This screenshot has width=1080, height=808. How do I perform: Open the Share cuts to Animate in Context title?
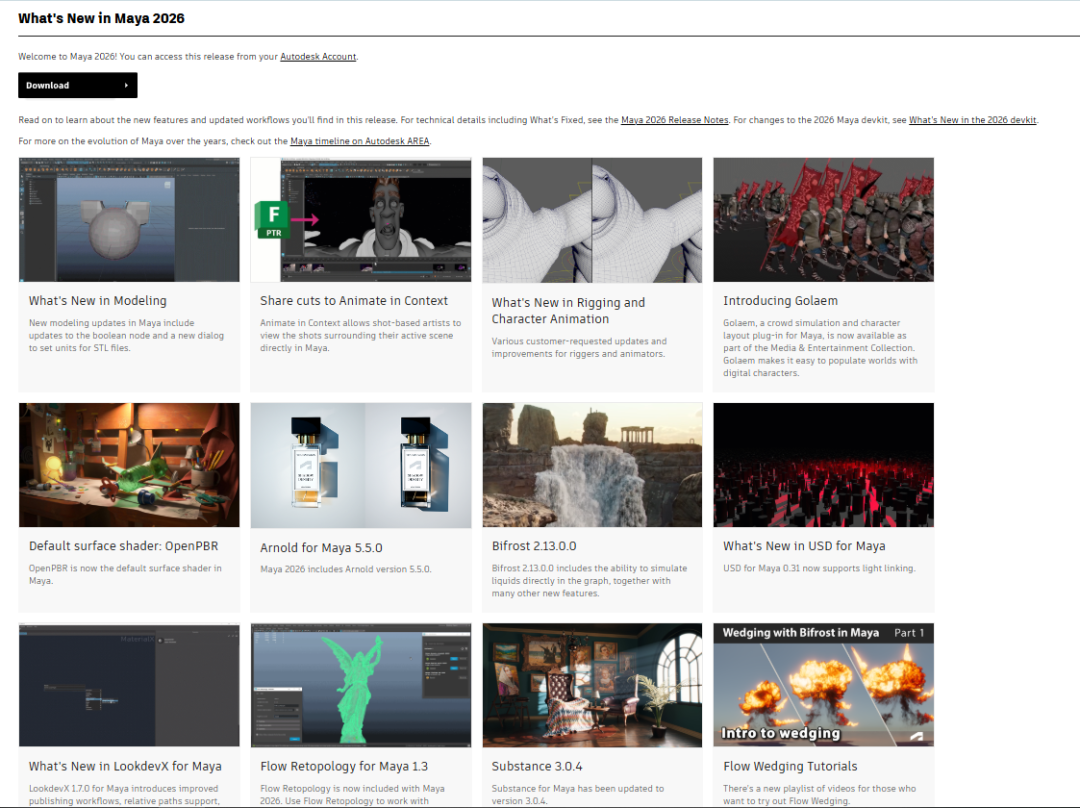coord(353,301)
